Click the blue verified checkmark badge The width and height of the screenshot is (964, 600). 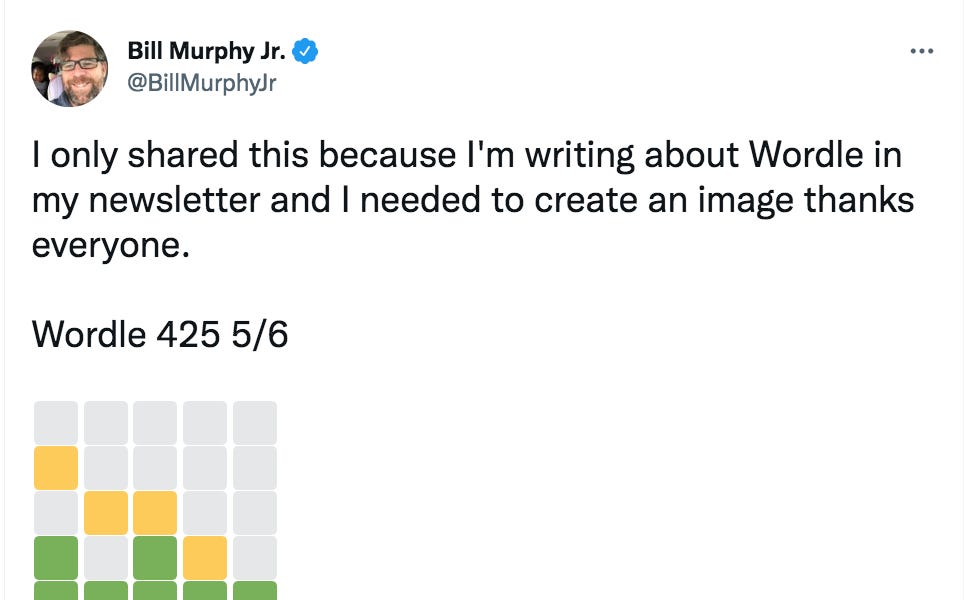coord(306,52)
